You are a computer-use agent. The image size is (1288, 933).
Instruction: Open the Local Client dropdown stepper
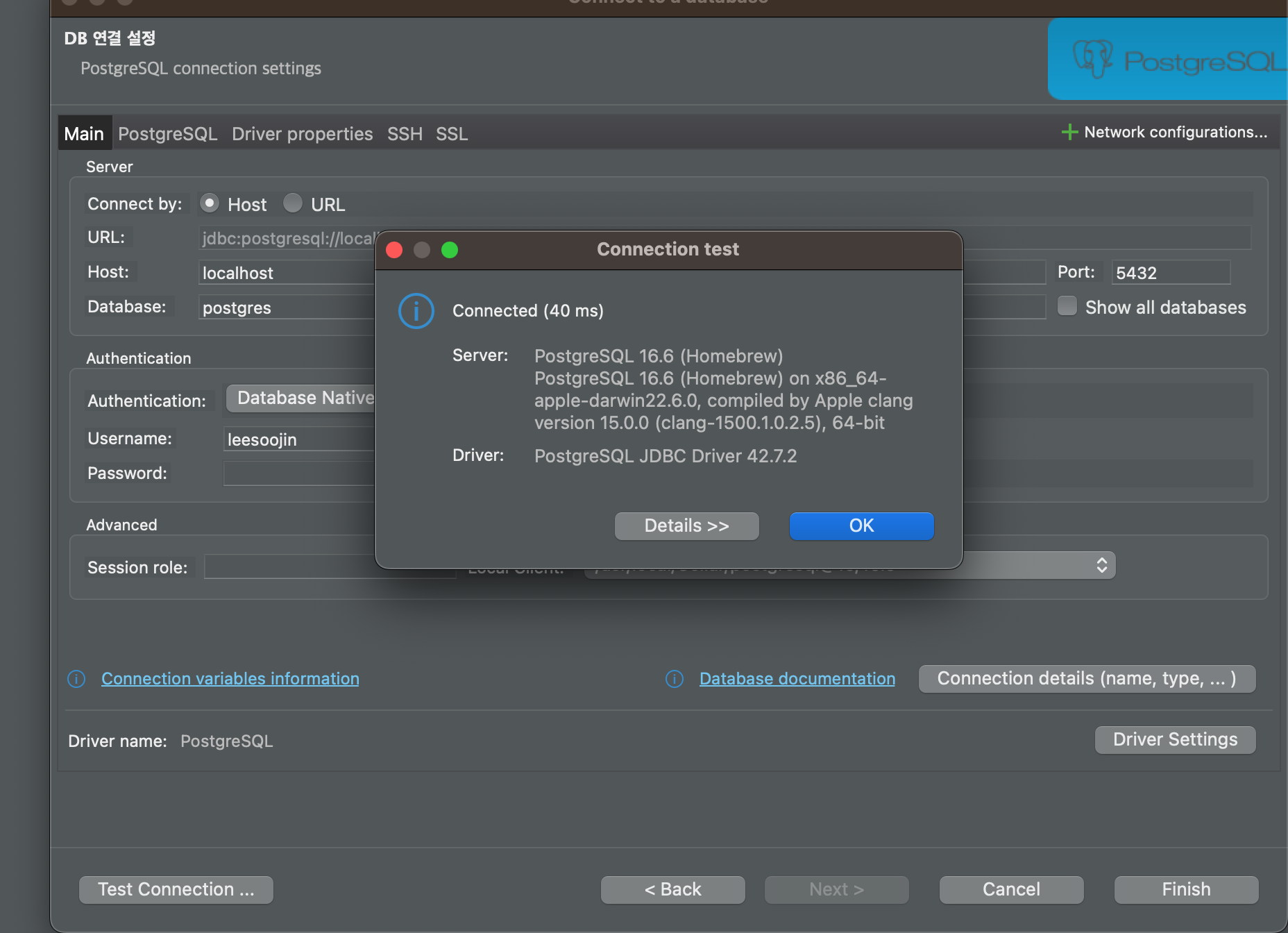pos(1101,565)
